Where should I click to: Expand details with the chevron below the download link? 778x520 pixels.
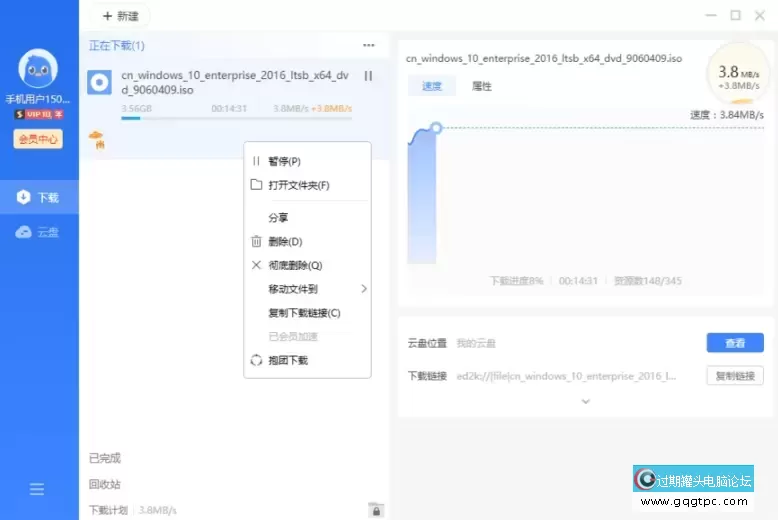click(586, 401)
